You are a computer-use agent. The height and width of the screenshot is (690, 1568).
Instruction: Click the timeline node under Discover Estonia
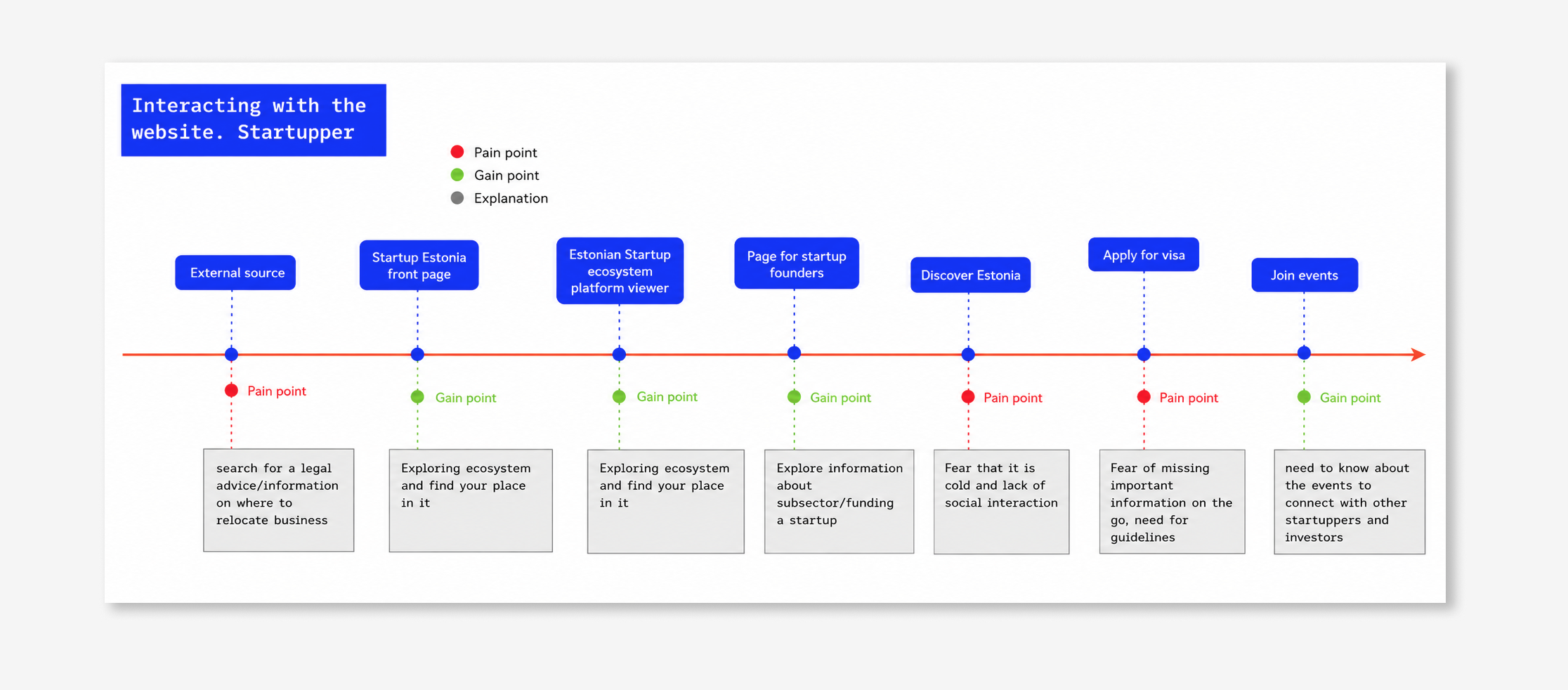(x=968, y=354)
